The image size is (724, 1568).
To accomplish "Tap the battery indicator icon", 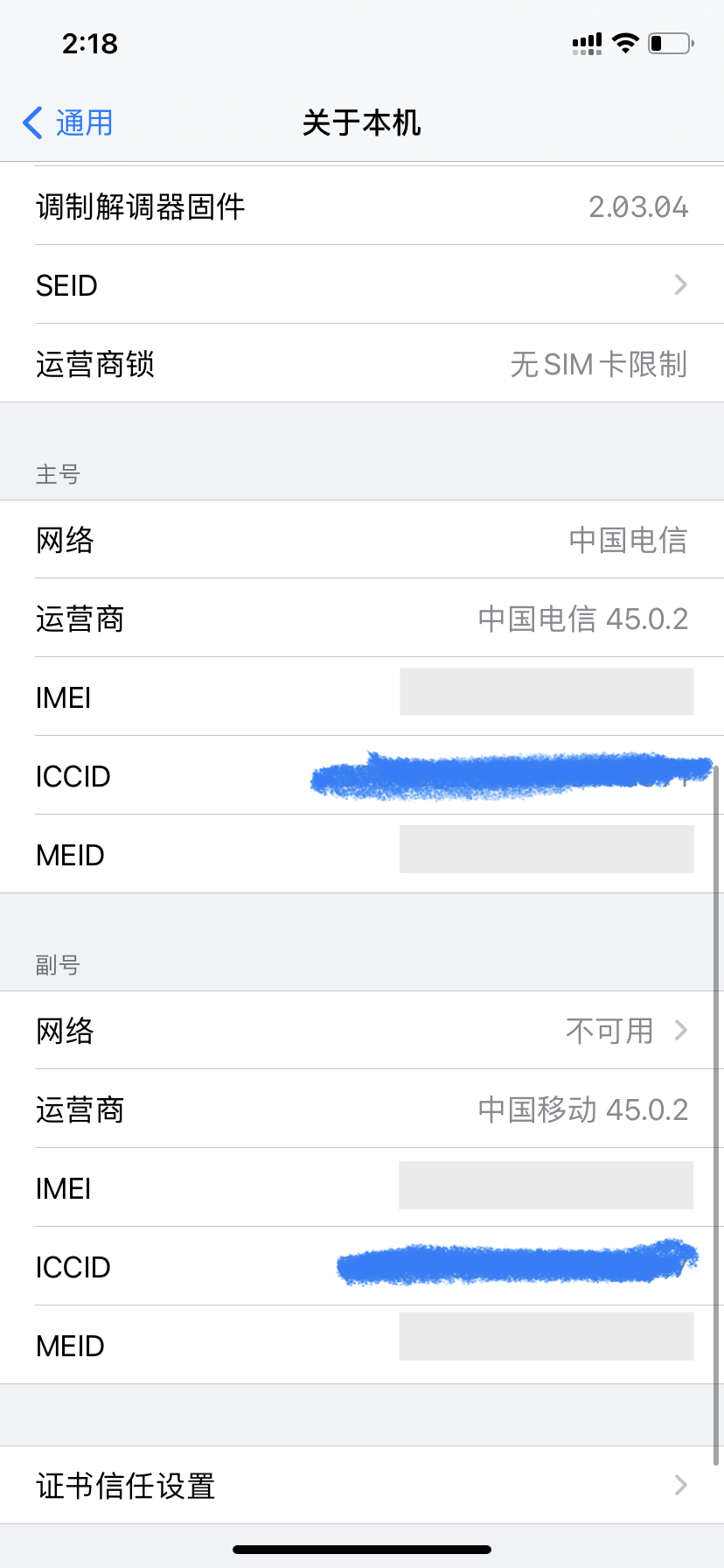I will click(670, 43).
